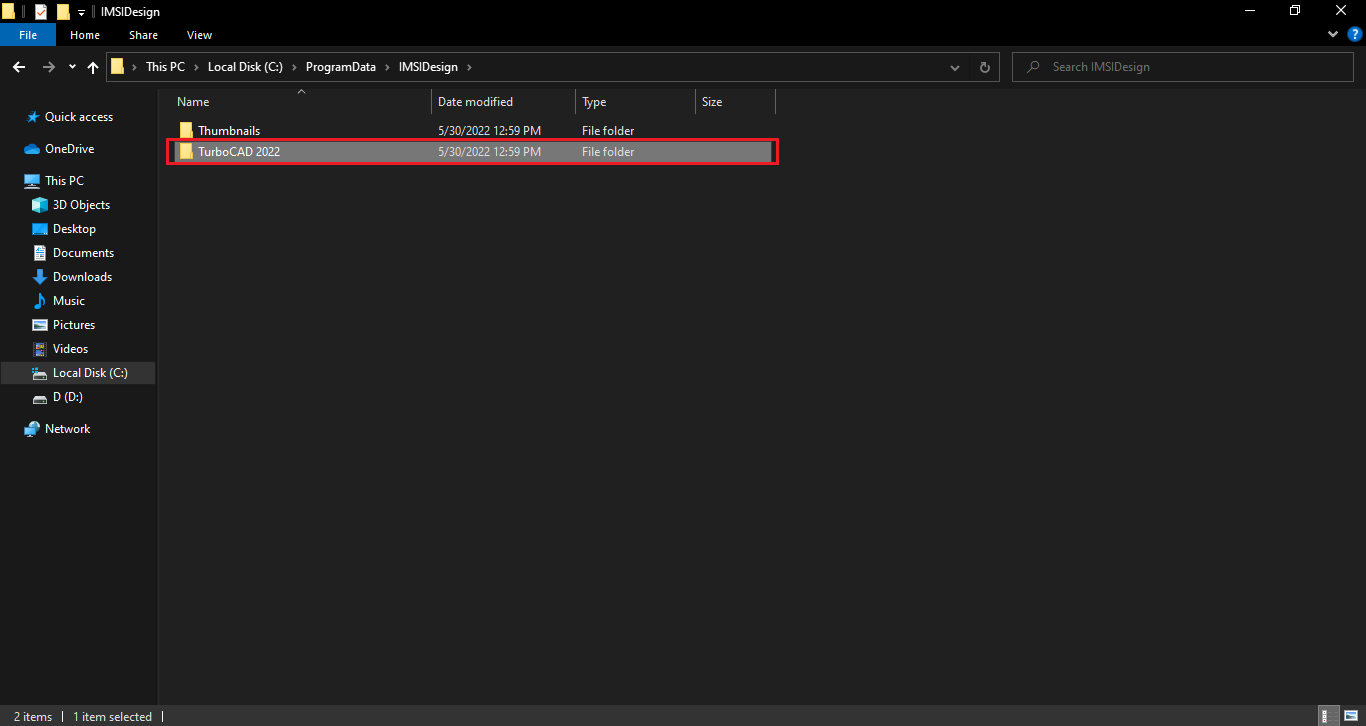Go back to the previous folder

pyautogui.click(x=19, y=67)
